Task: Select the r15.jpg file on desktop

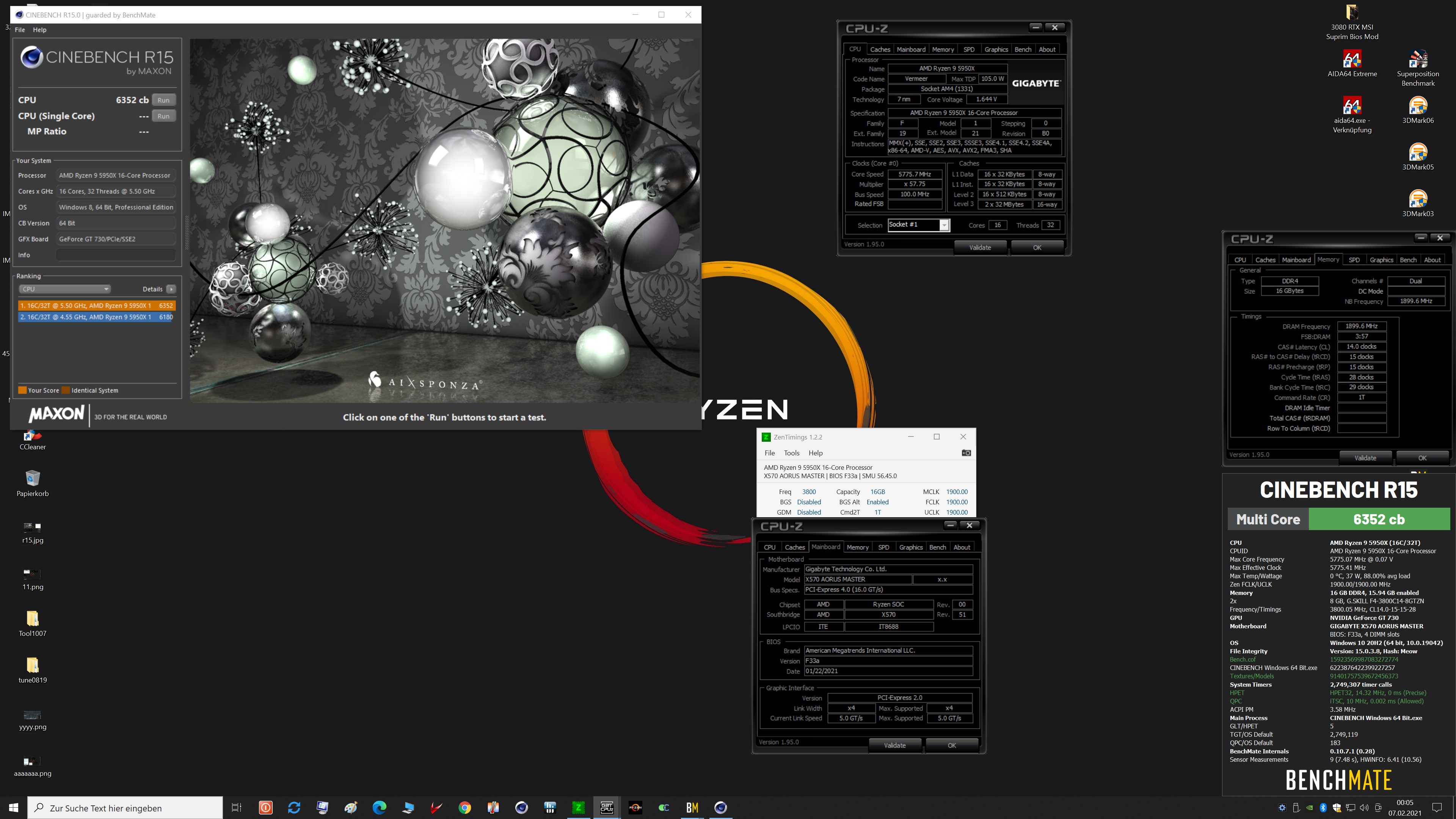Action: point(33,532)
